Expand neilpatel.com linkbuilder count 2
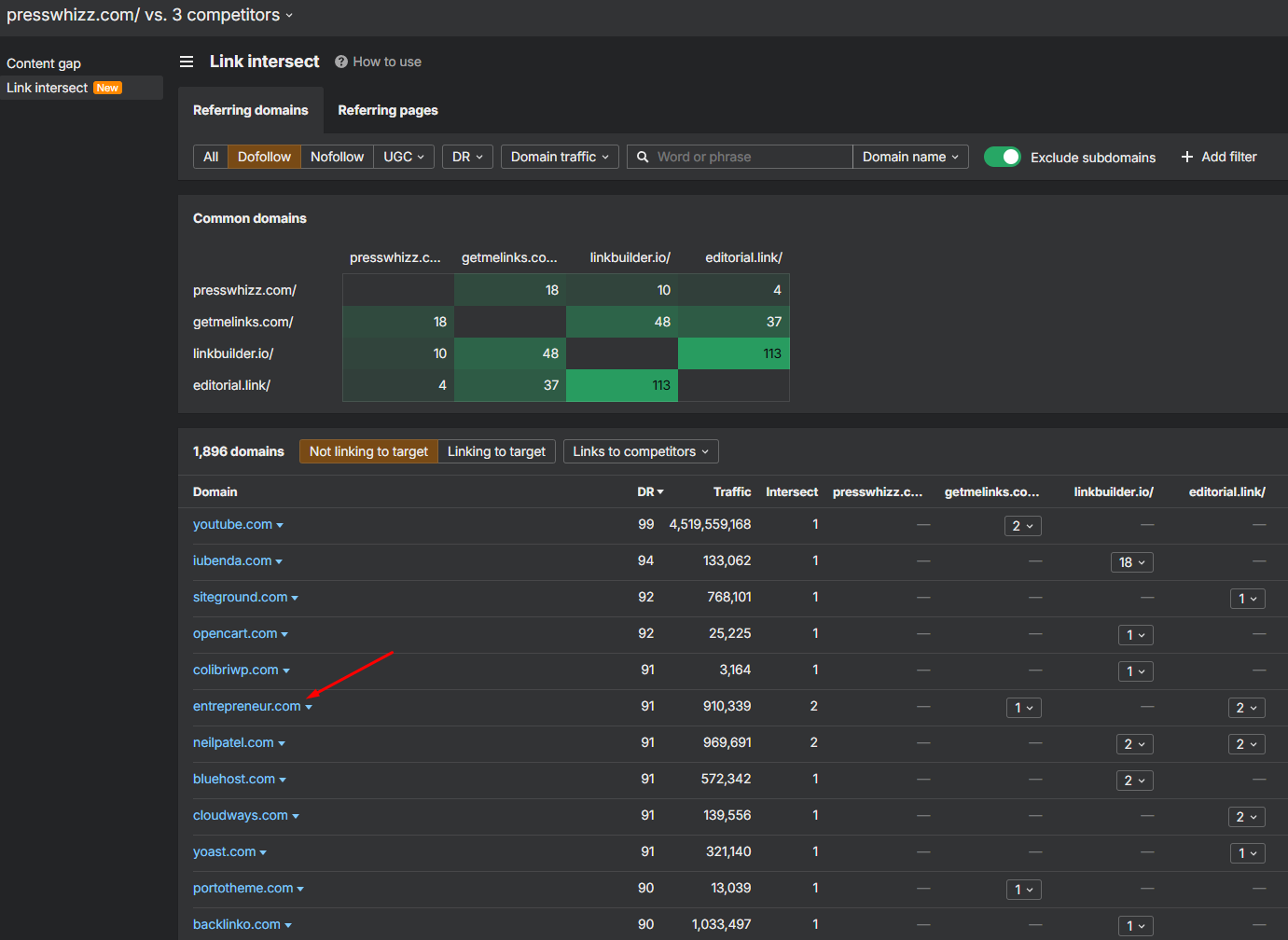 click(x=1135, y=744)
